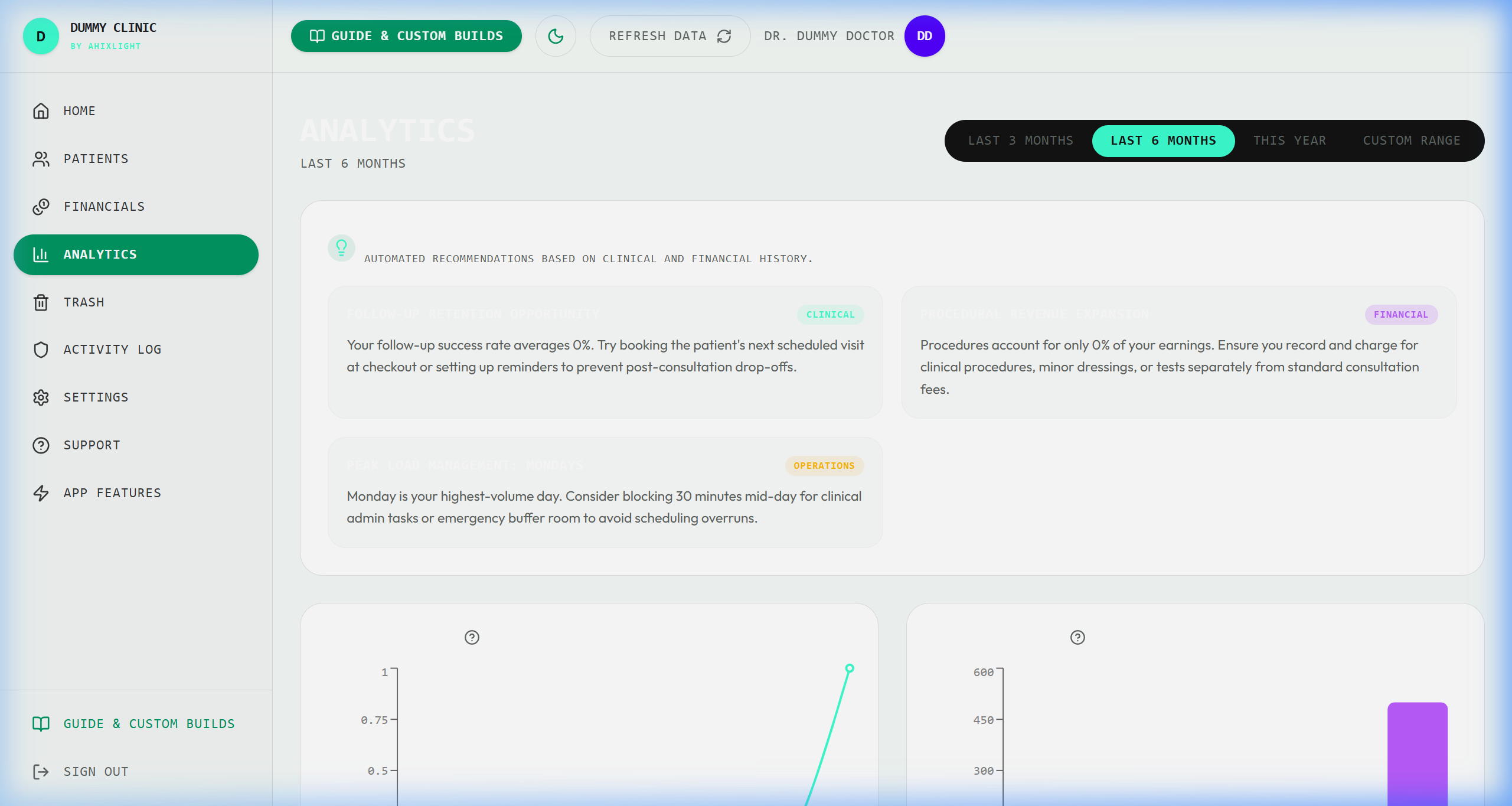Open sidebar Guide & Custom Builds link
This screenshot has width=1512, height=806.
pyautogui.click(x=136, y=724)
